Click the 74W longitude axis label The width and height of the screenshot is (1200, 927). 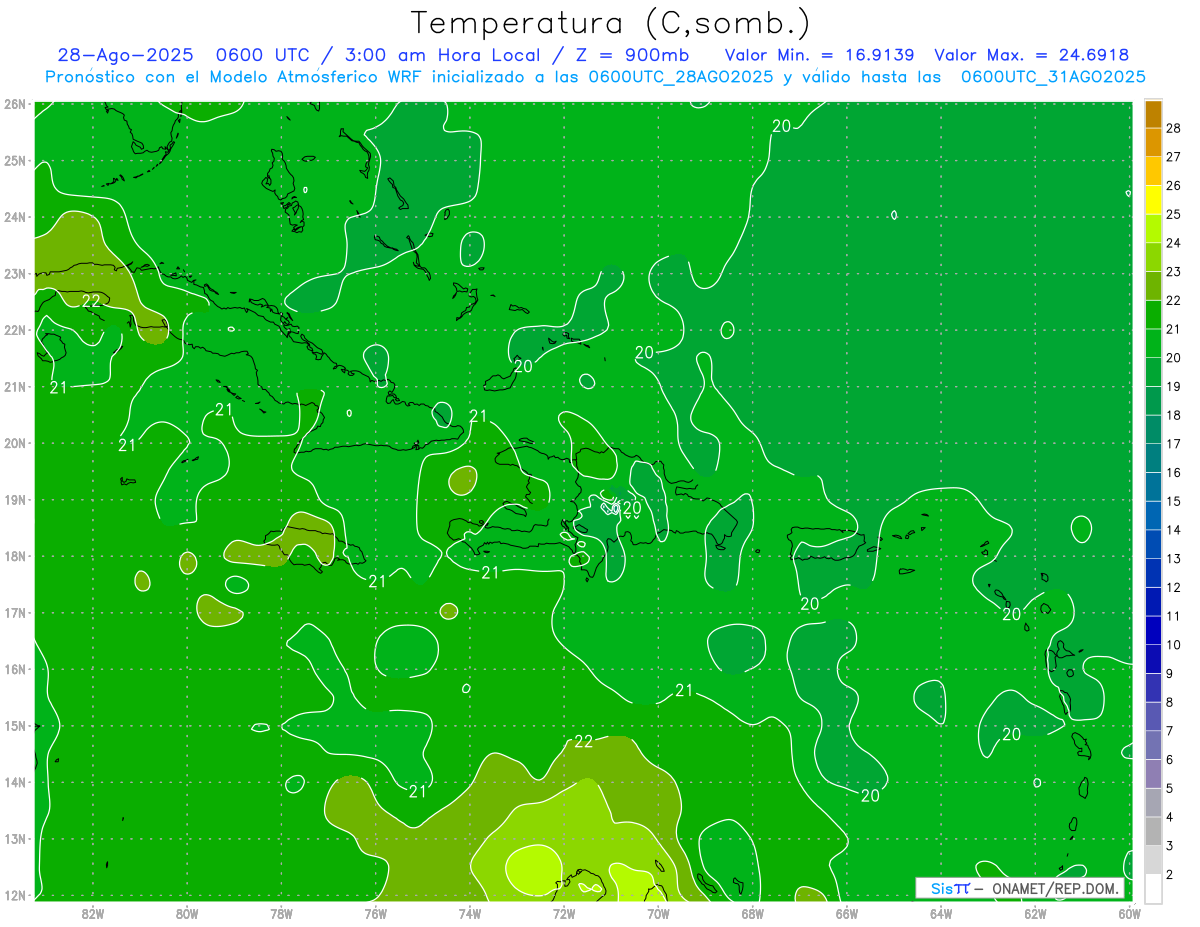(x=470, y=913)
